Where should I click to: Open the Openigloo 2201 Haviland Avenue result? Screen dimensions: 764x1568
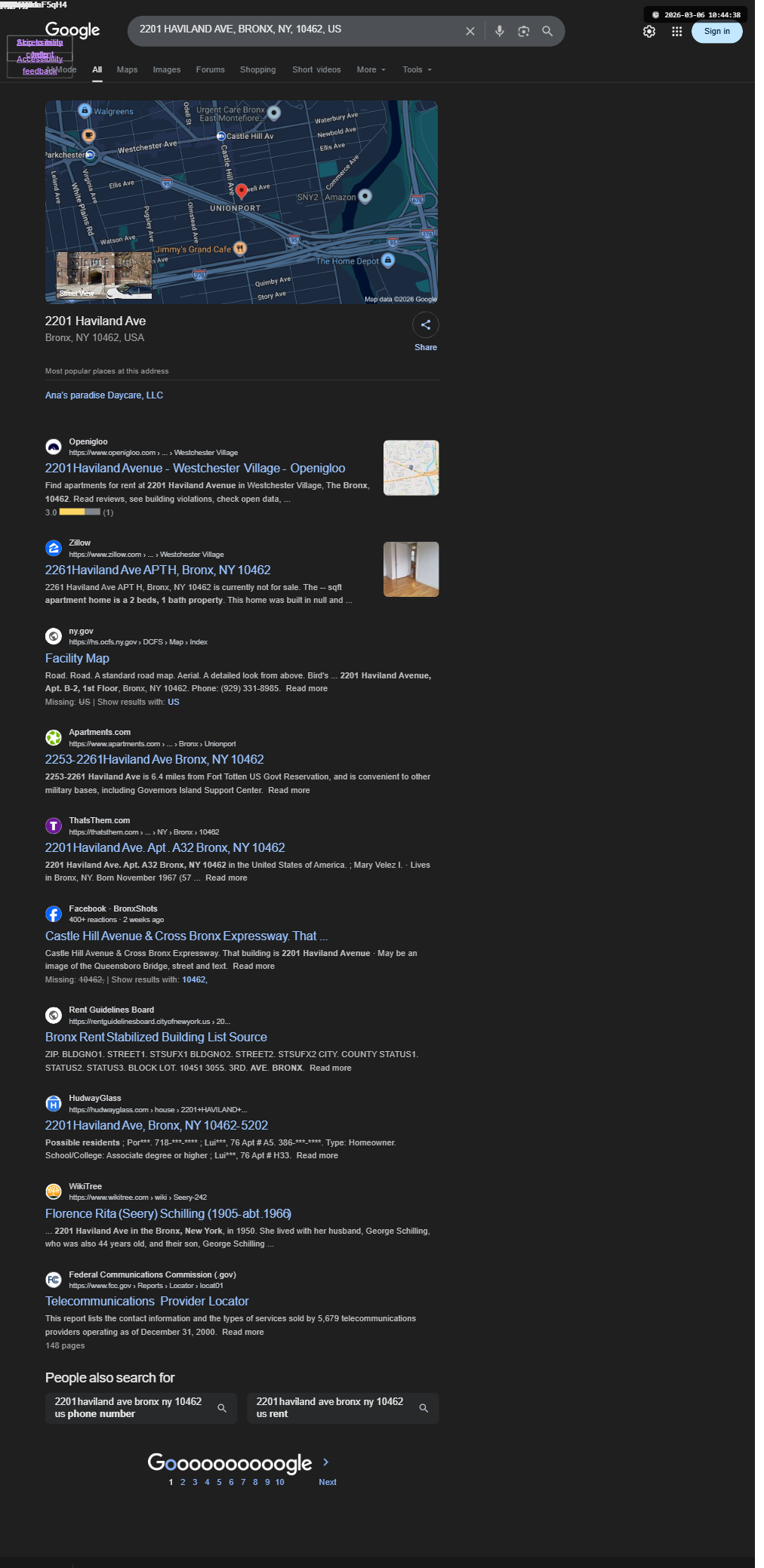pyautogui.click(x=195, y=468)
